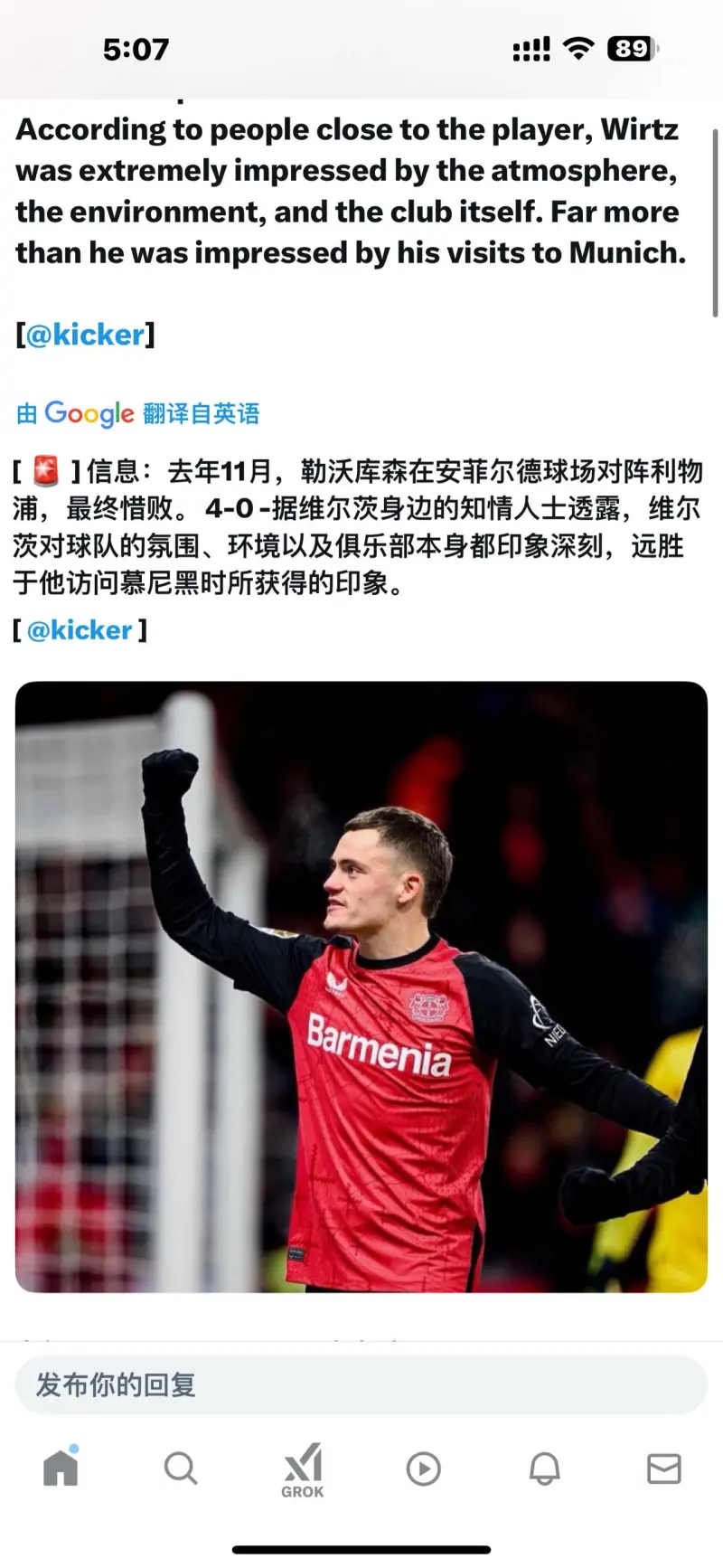This screenshot has height=1568, width=723.
Task: Tap the home indicator bar at bottom
Action: (361, 1550)
